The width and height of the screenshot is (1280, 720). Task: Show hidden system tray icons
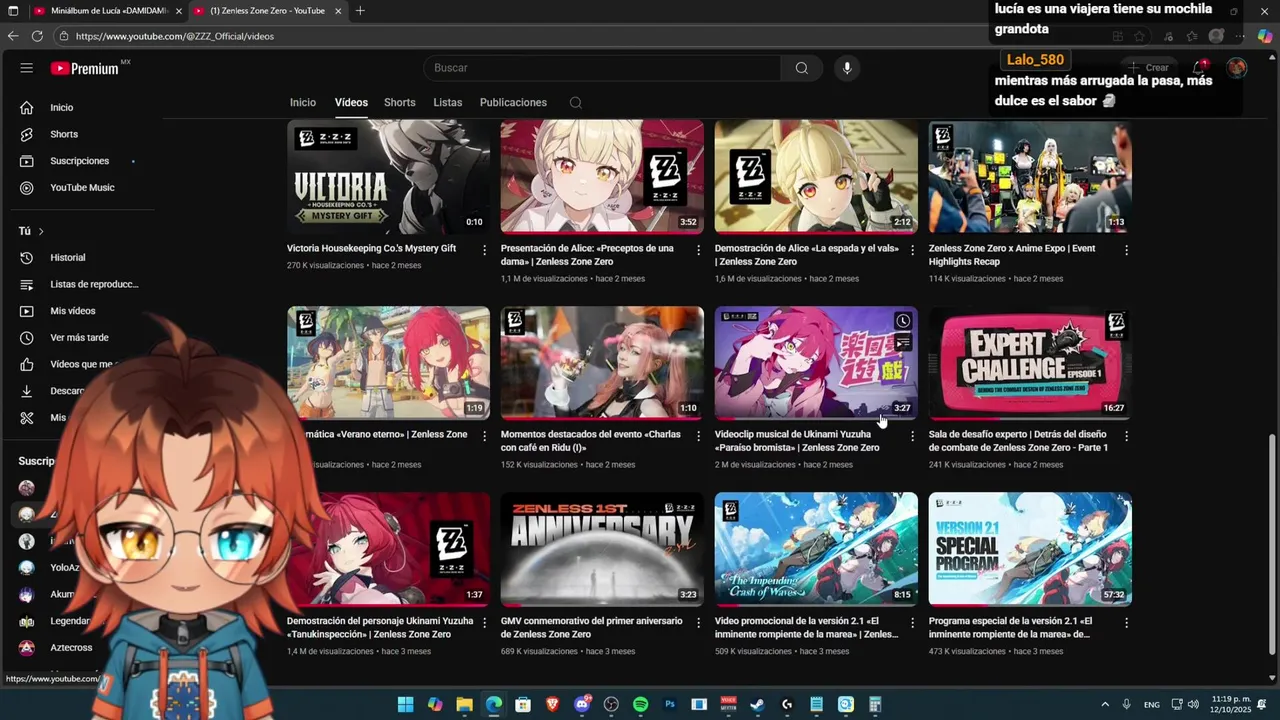pyautogui.click(x=1105, y=705)
